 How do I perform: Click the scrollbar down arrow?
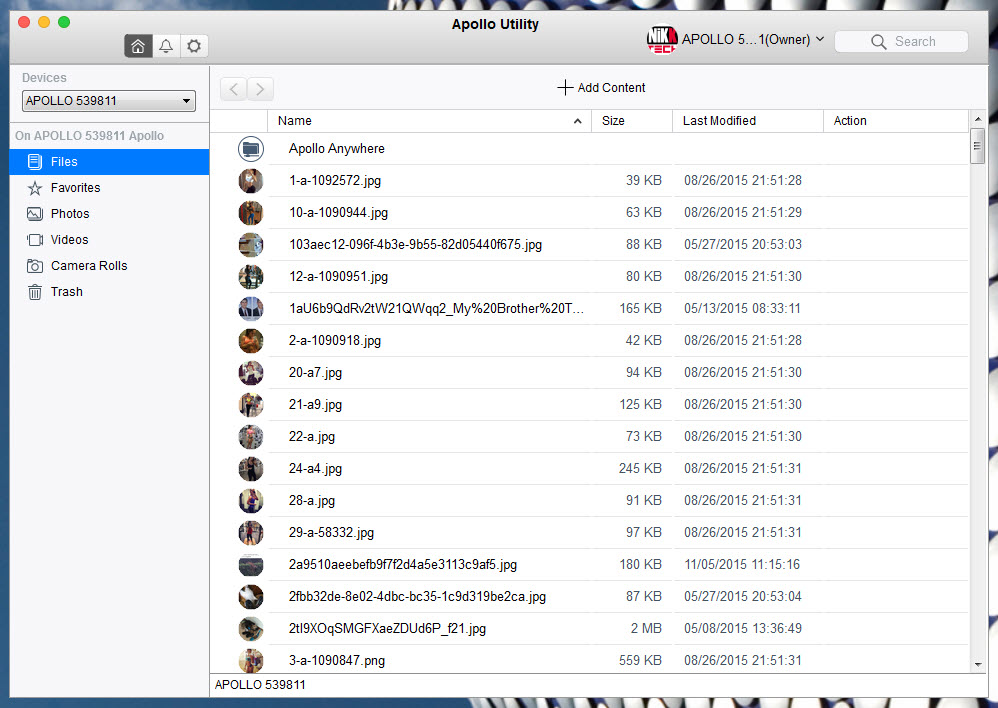[x=978, y=665]
